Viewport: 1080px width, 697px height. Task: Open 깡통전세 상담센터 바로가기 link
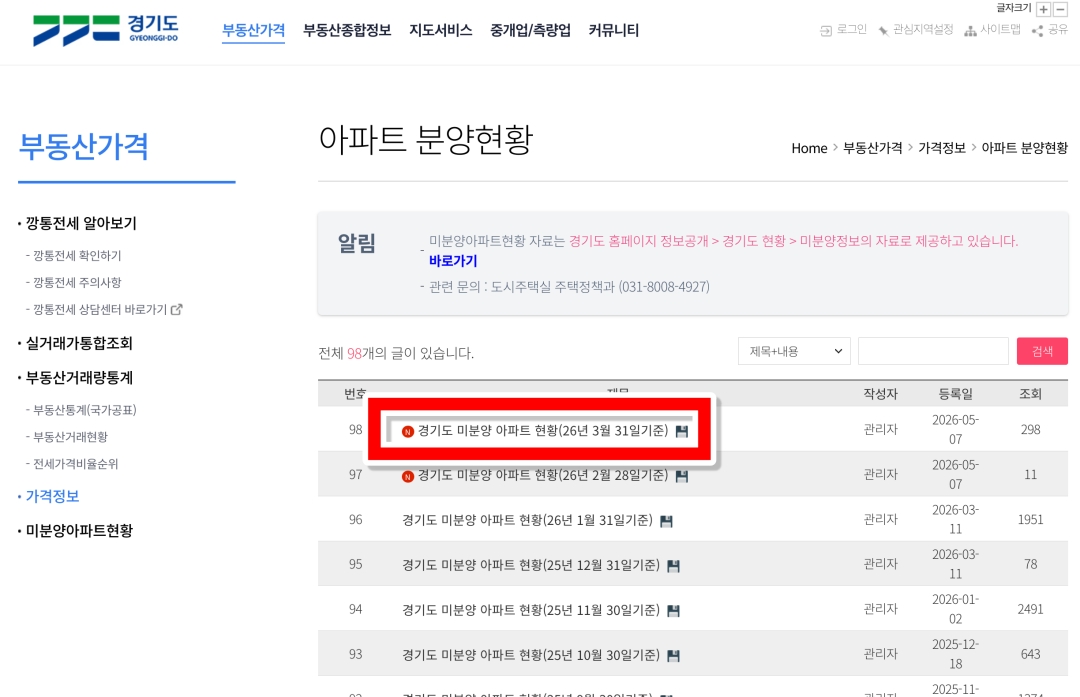point(101,309)
